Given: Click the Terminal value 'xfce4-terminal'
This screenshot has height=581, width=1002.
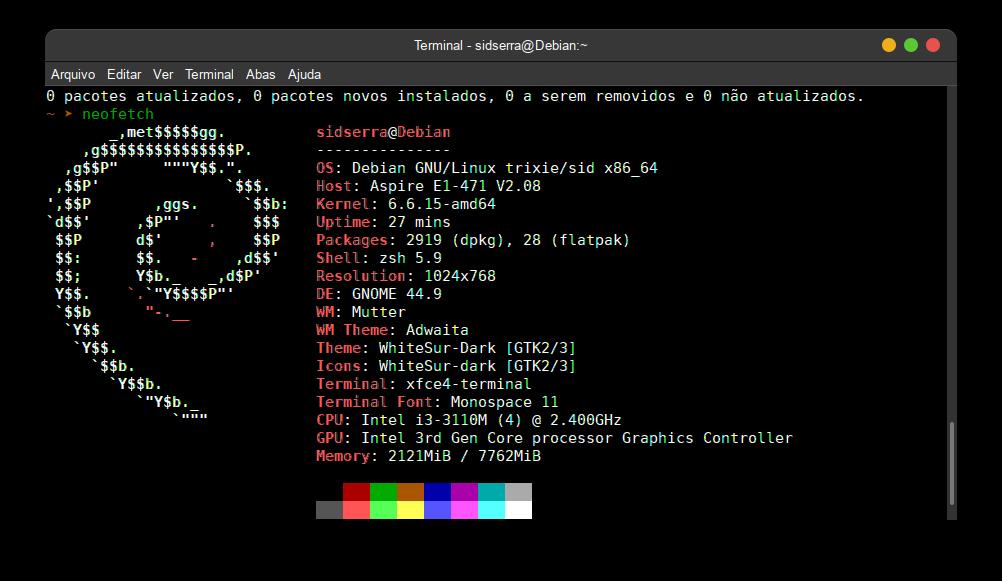Looking at the screenshot, I should (468, 383).
